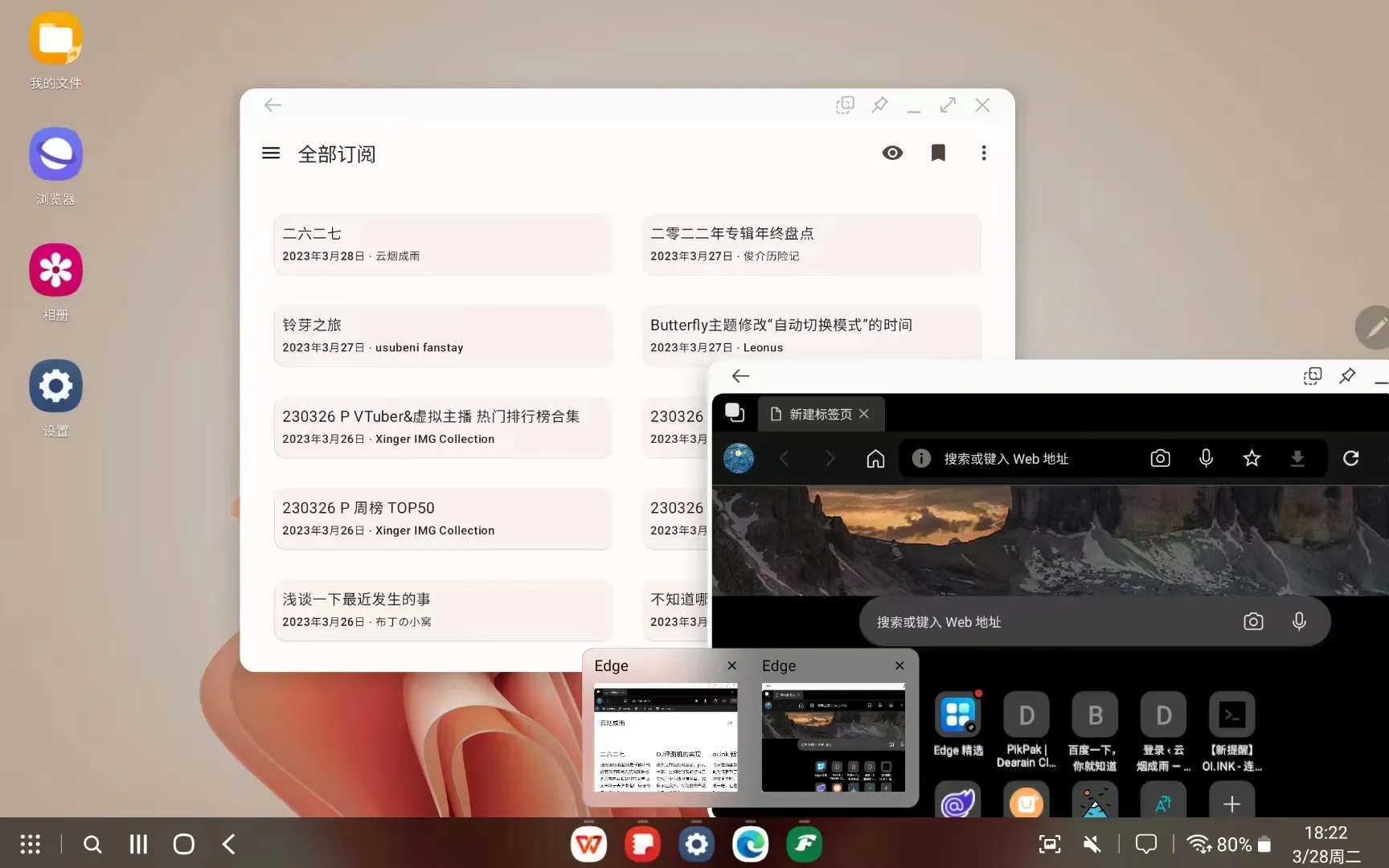Click the microphone icon in the Edge address bar
Screen dimensions: 1389x868
coord(1206,458)
